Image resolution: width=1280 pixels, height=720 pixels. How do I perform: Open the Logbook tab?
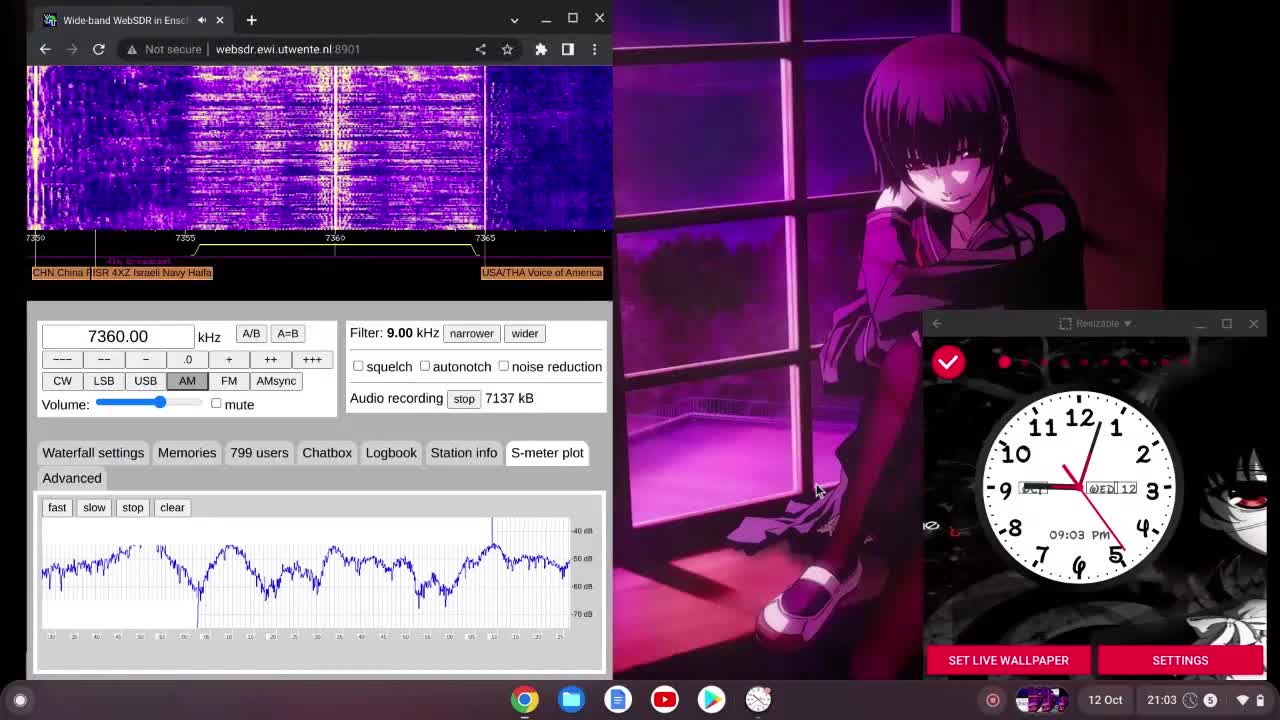(391, 453)
